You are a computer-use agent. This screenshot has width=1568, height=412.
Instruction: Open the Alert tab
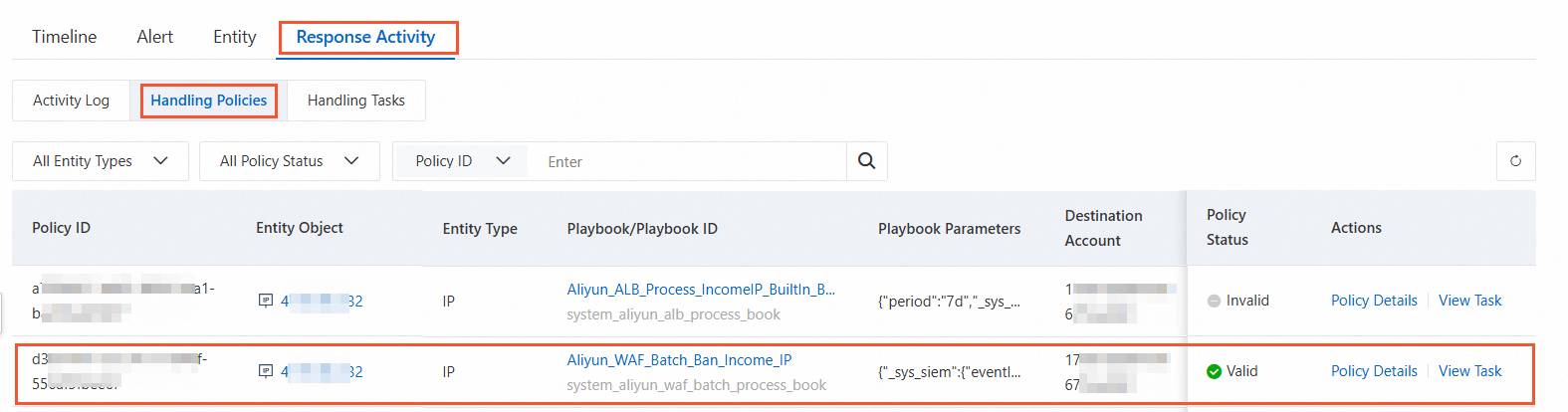pyautogui.click(x=154, y=37)
